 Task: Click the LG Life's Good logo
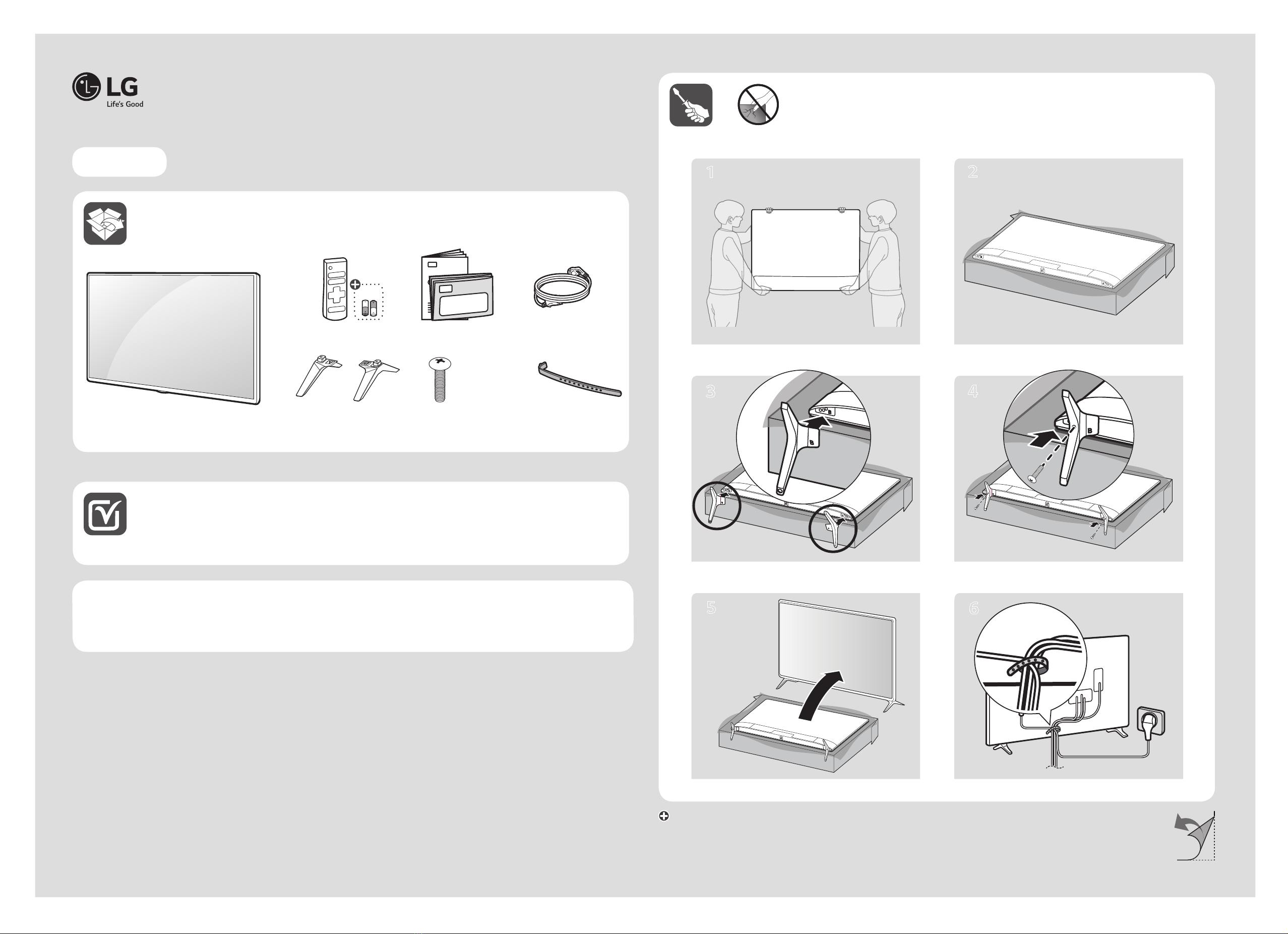(x=108, y=90)
